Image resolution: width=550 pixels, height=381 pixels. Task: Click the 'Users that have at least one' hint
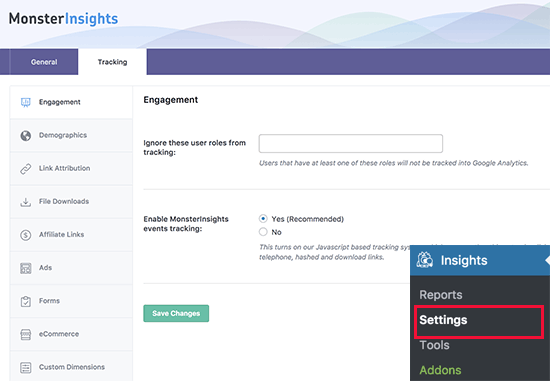[x=394, y=163]
